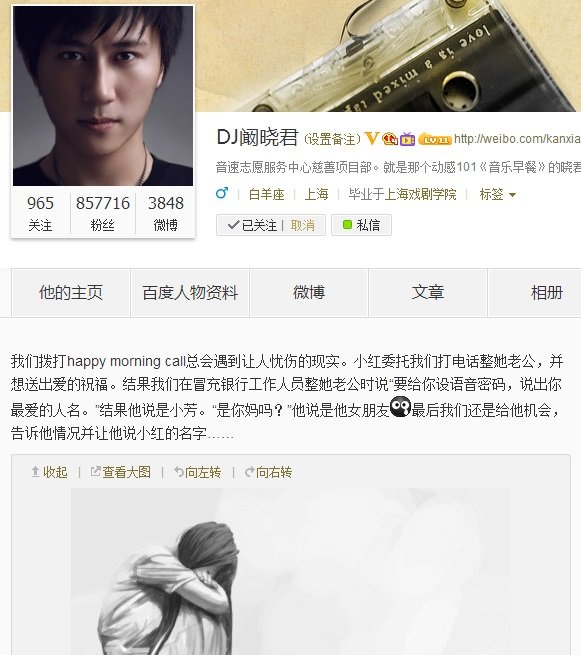Open the 文章 articles tab
The width and height of the screenshot is (581, 655).
(428, 292)
